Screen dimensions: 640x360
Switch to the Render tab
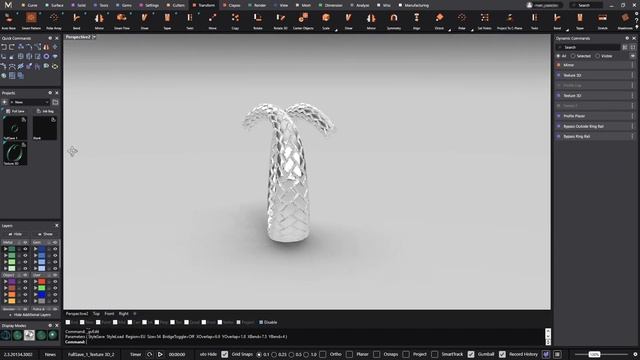[258, 5]
